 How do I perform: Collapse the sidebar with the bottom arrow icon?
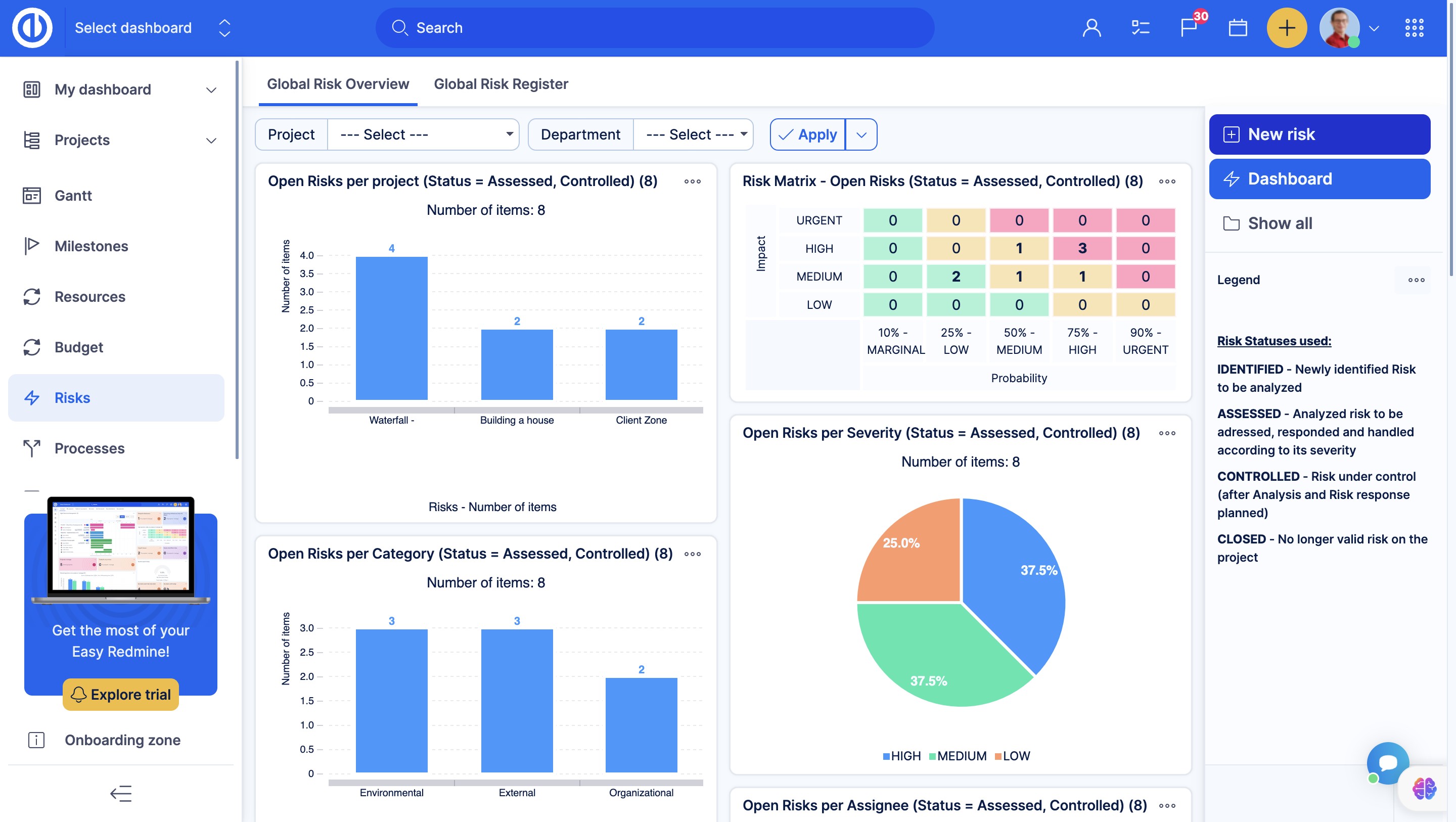tap(120, 793)
